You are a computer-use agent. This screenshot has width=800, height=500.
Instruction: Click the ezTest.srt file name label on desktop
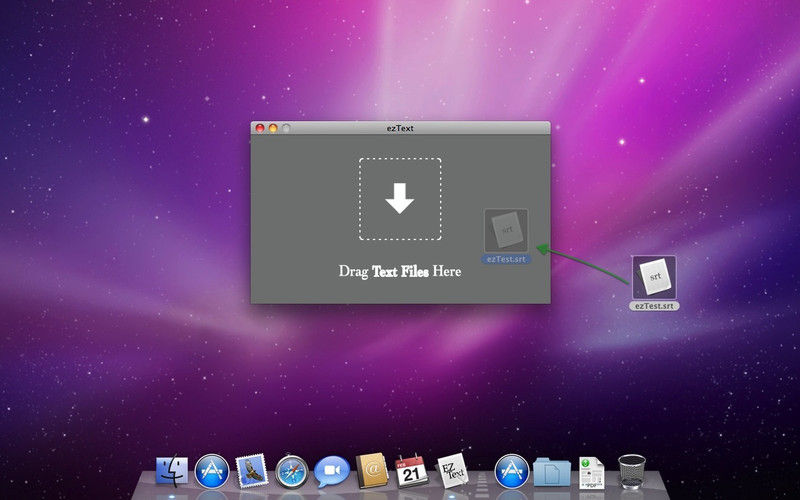pyautogui.click(x=654, y=306)
